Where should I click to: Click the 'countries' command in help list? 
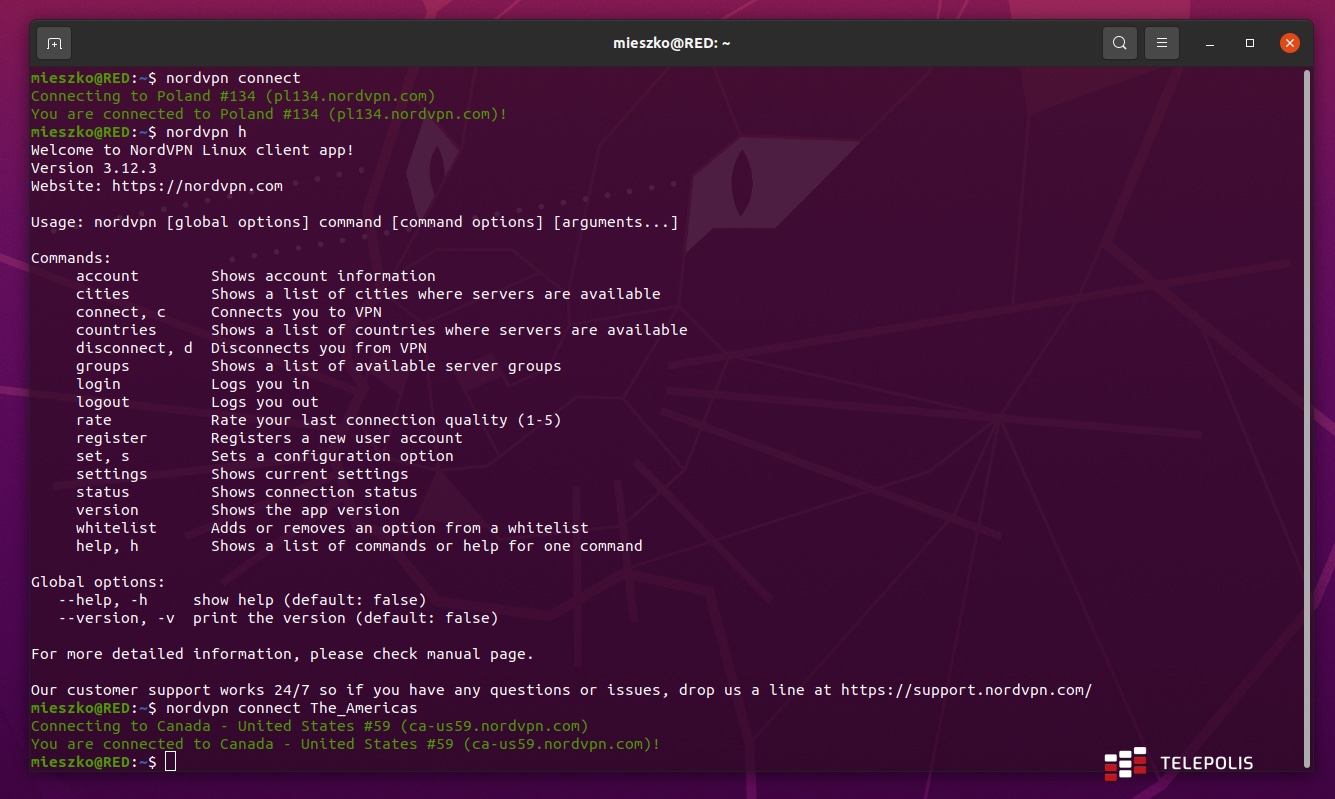click(x=116, y=330)
